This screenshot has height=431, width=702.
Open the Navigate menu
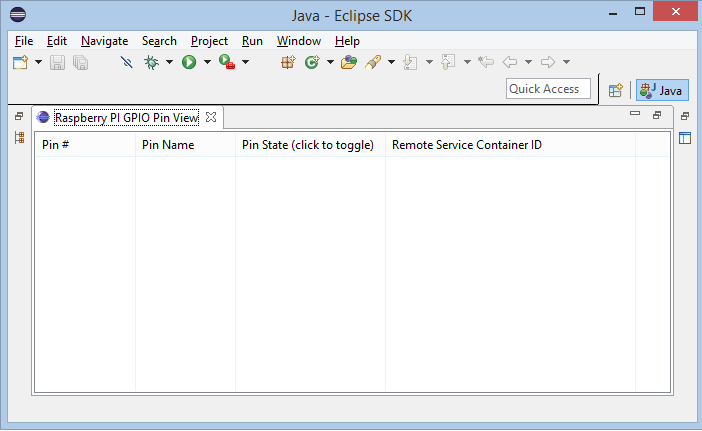point(104,41)
